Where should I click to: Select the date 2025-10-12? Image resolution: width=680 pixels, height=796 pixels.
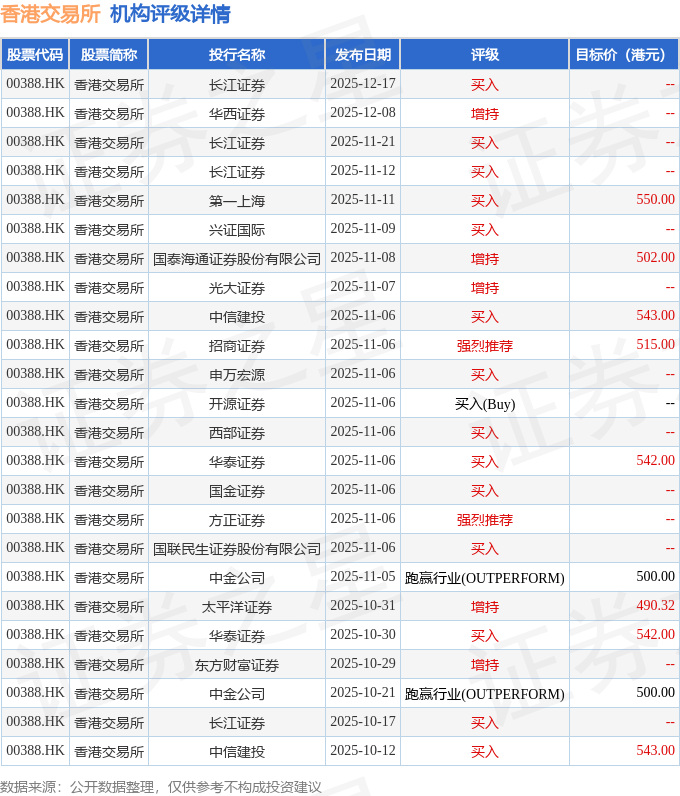click(x=363, y=750)
